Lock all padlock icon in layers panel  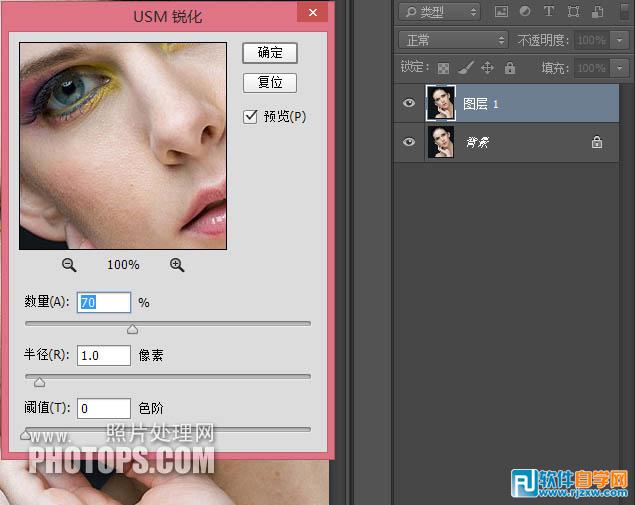click(510, 68)
